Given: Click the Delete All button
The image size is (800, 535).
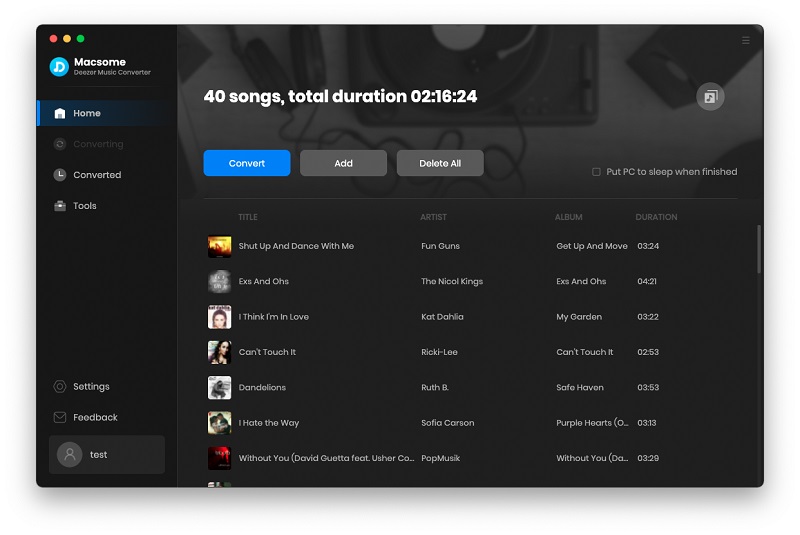Looking at the screenshot, I should [x=440, y=163].
